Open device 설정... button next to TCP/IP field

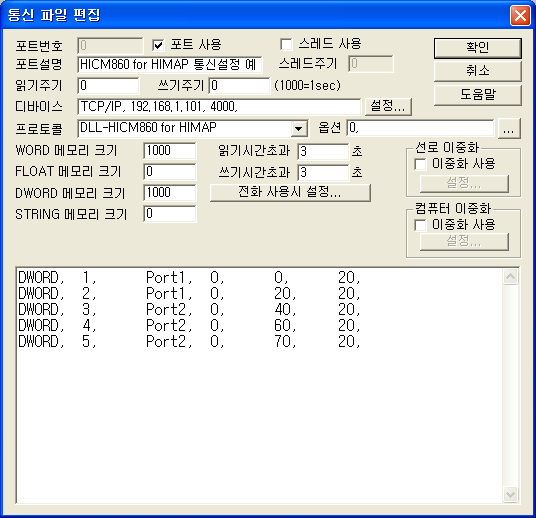click(x=388, y=106)
